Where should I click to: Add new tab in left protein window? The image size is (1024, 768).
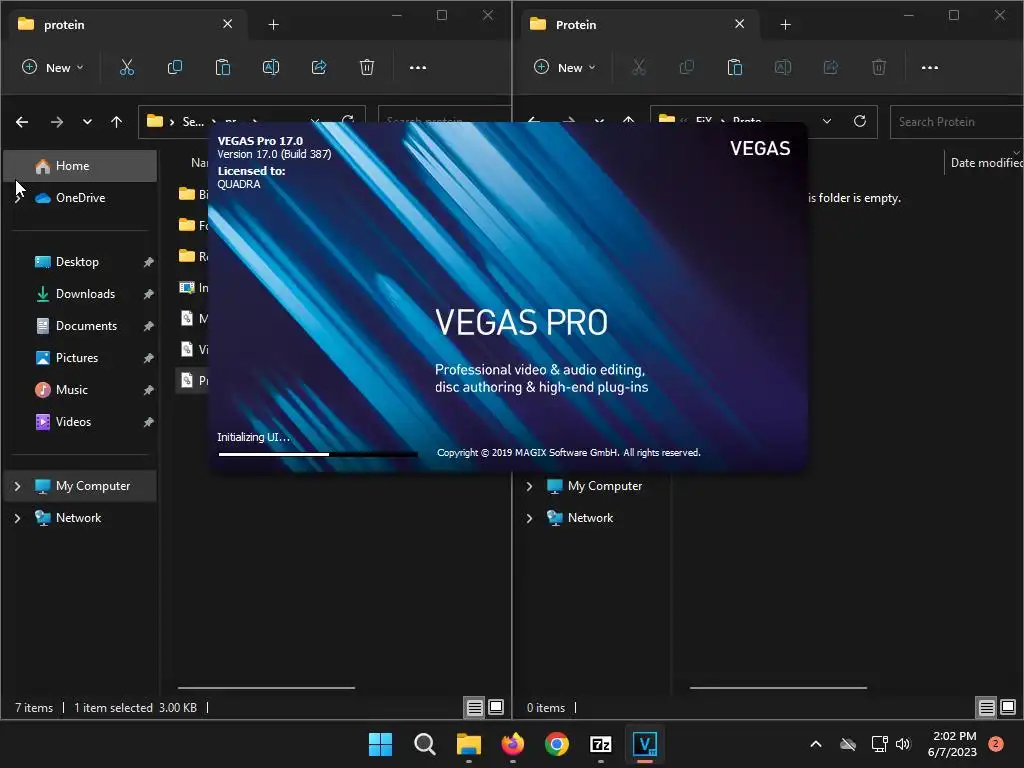(274, 25)
